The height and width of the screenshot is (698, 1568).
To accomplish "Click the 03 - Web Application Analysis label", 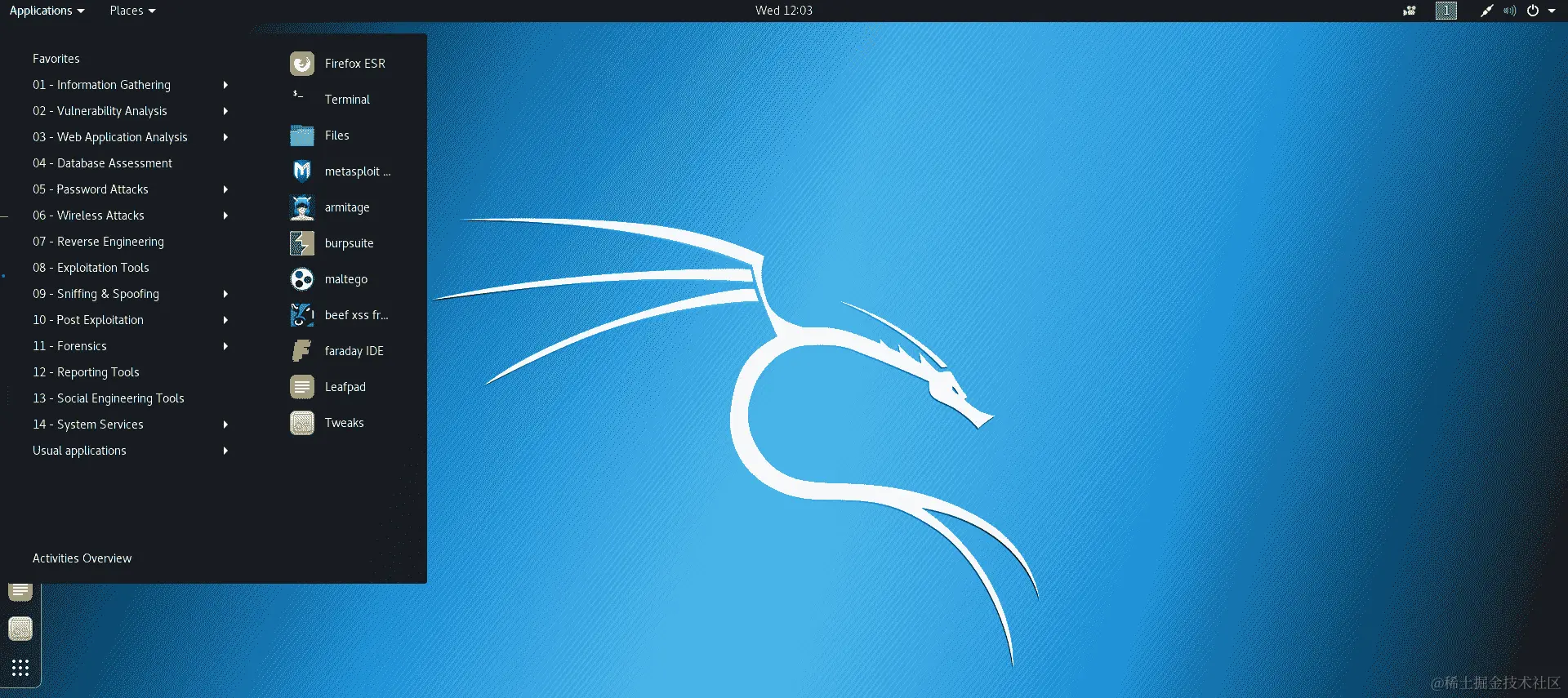I will pyautogui.click(x=110, y=137).
